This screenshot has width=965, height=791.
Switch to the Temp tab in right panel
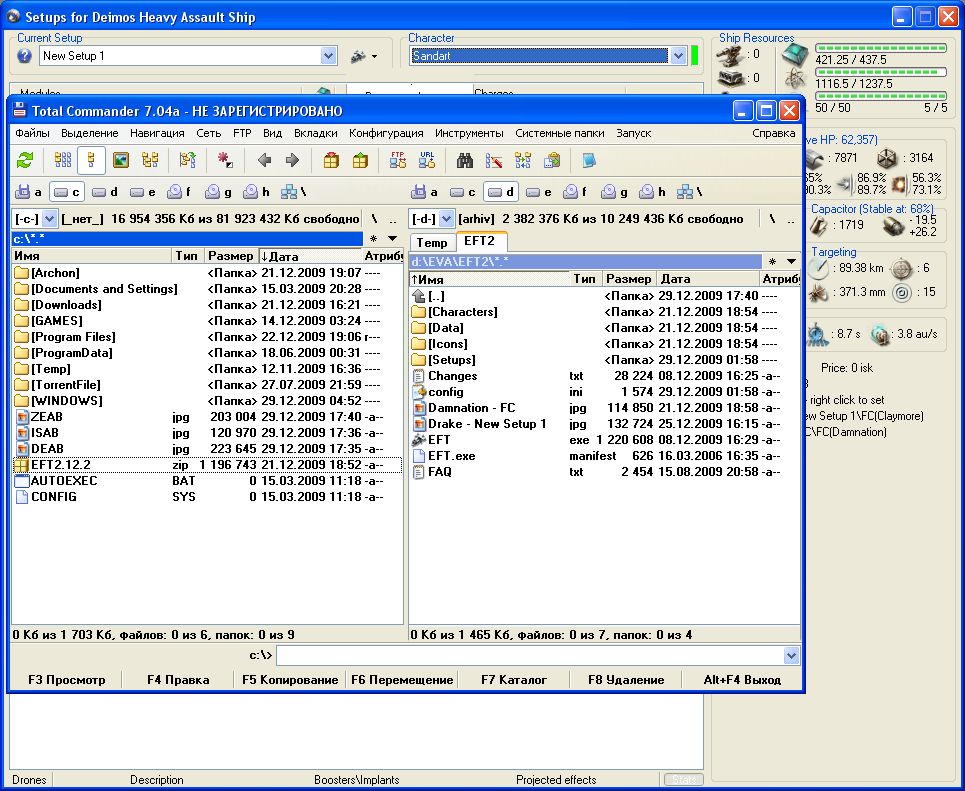click(432, 242)
